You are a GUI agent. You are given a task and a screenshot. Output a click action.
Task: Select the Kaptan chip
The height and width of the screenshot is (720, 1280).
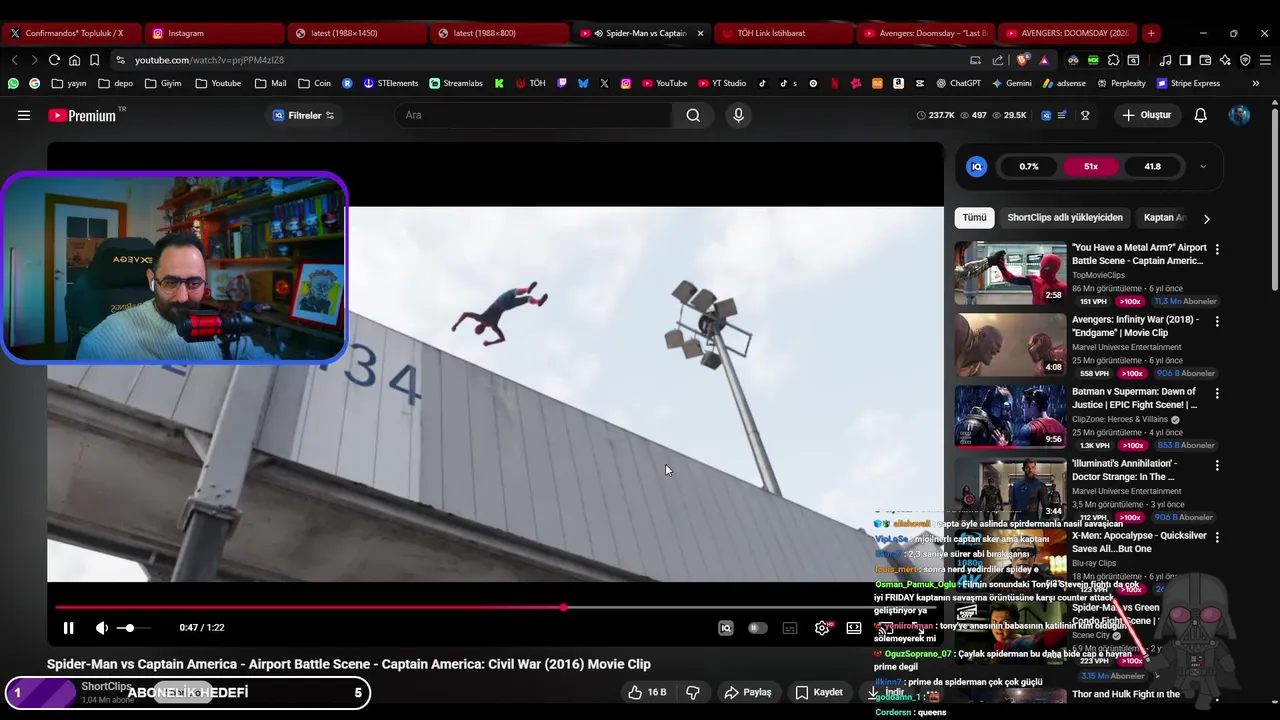coord(1164,217)
